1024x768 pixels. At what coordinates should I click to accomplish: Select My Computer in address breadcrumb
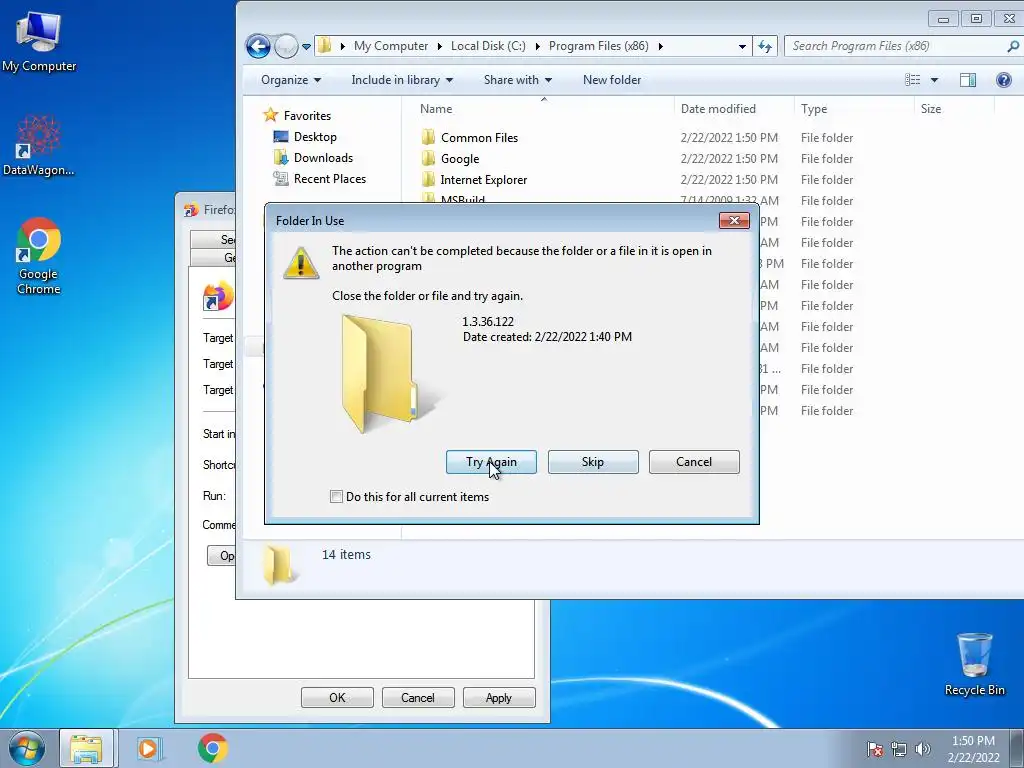pyautogui.click(x=391, y=46)
